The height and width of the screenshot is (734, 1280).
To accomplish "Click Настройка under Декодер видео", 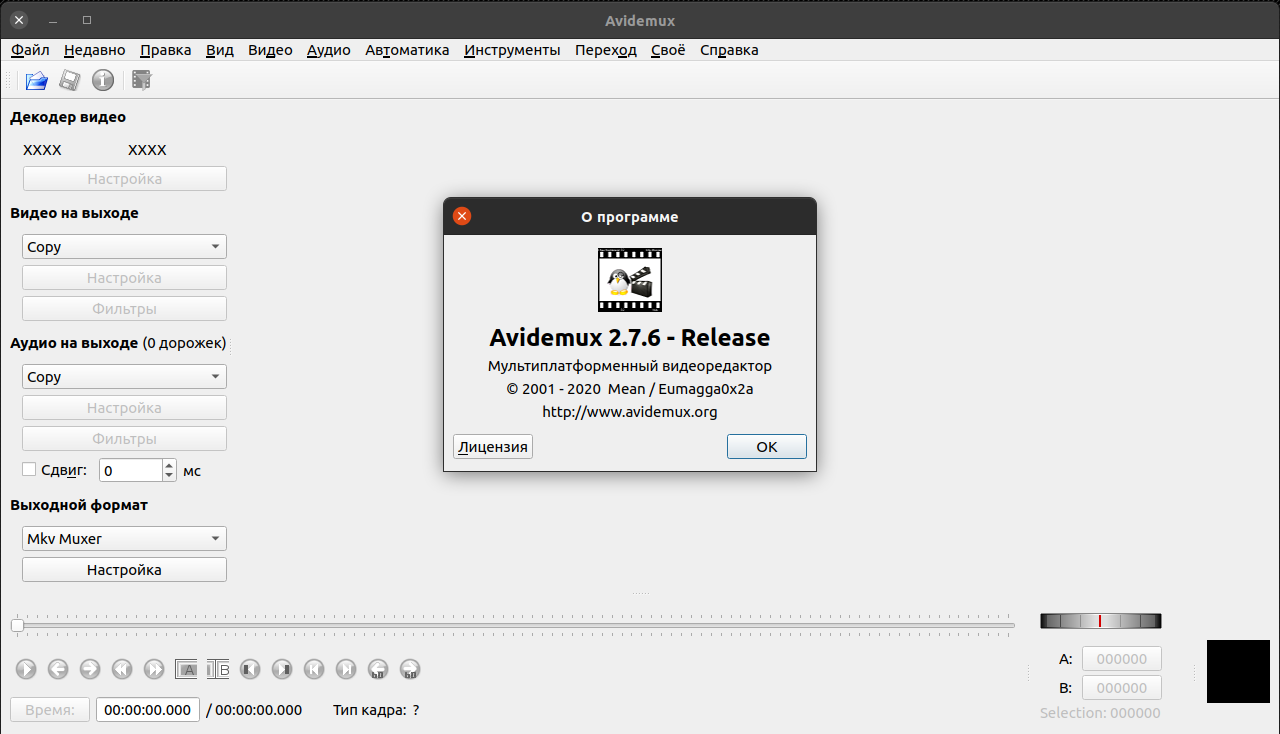I will 124,179.
